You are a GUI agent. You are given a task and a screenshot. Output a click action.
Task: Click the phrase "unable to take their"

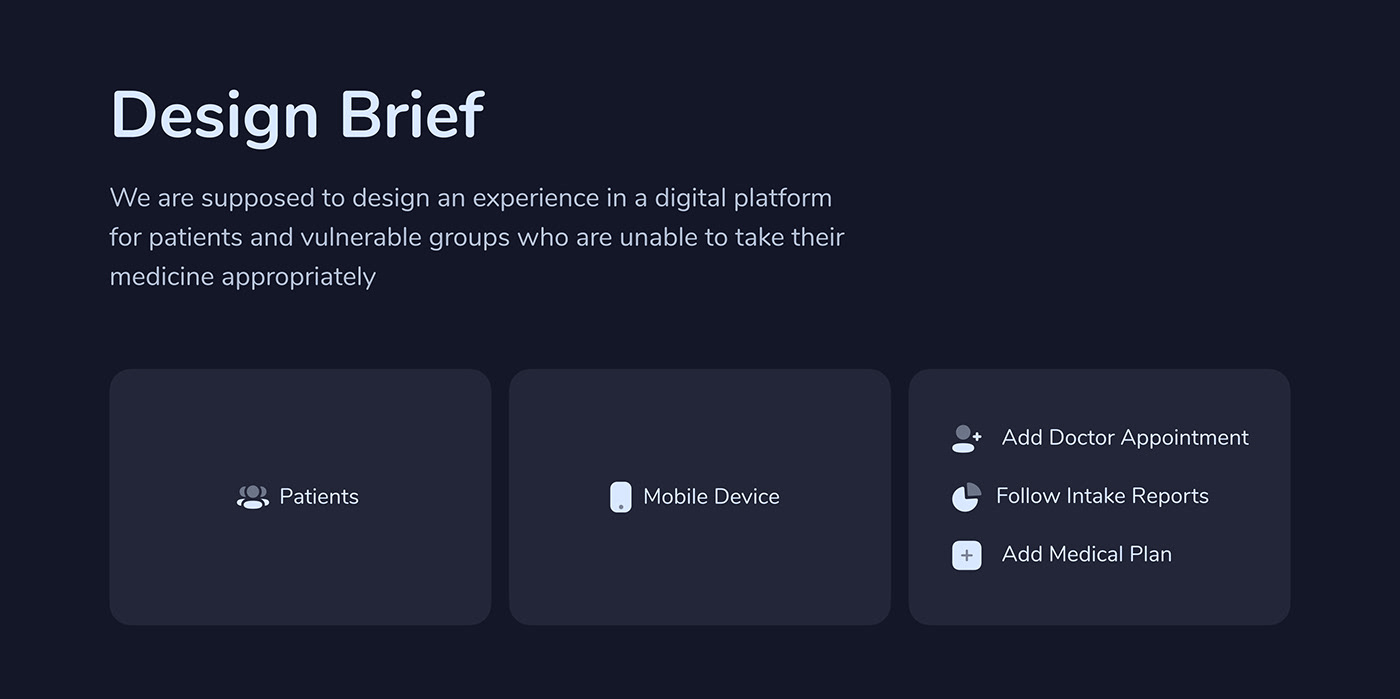pyautogui.click(x=732, y=238)
